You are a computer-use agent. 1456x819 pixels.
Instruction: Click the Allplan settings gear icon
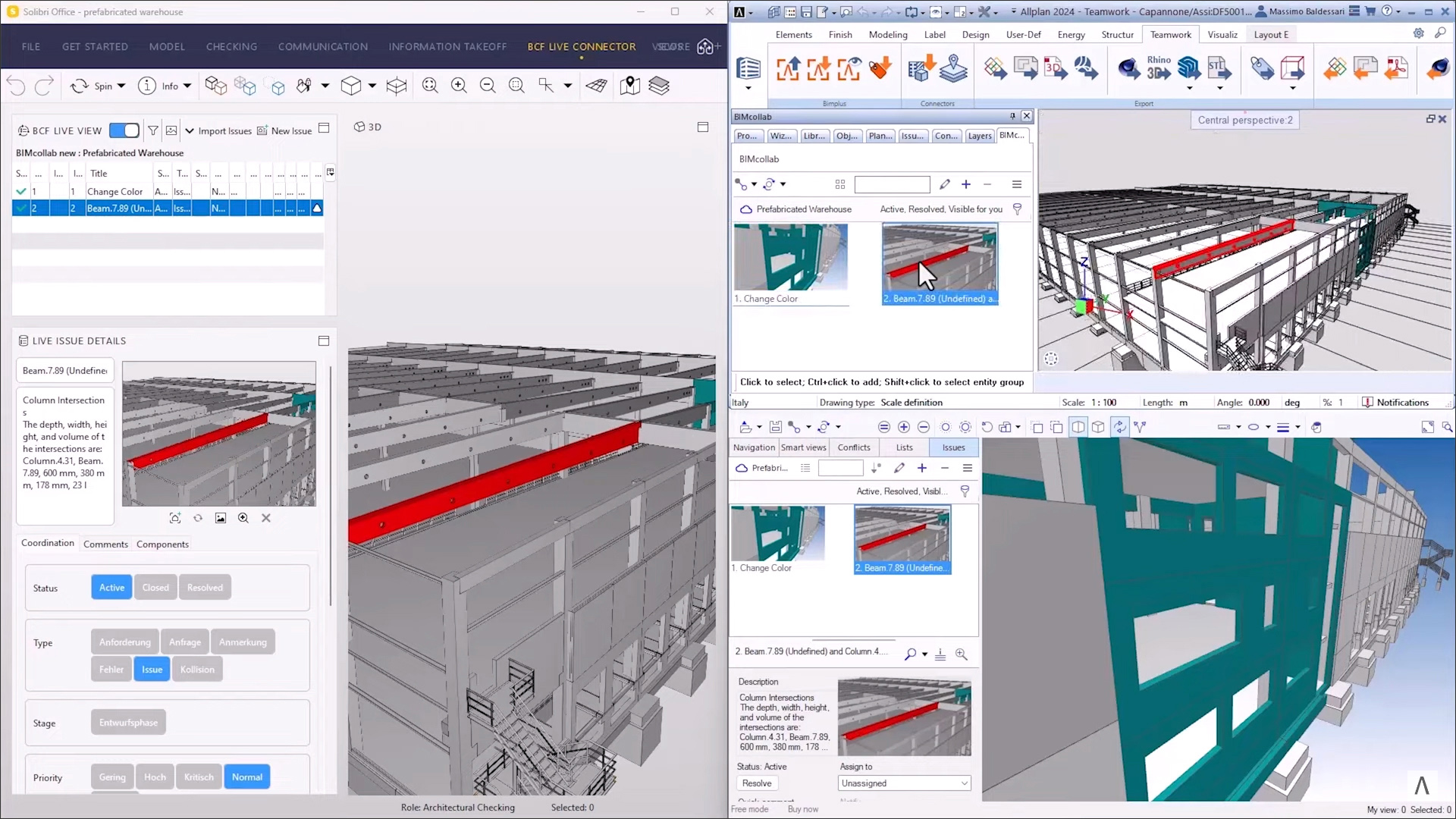(1419, 33)
